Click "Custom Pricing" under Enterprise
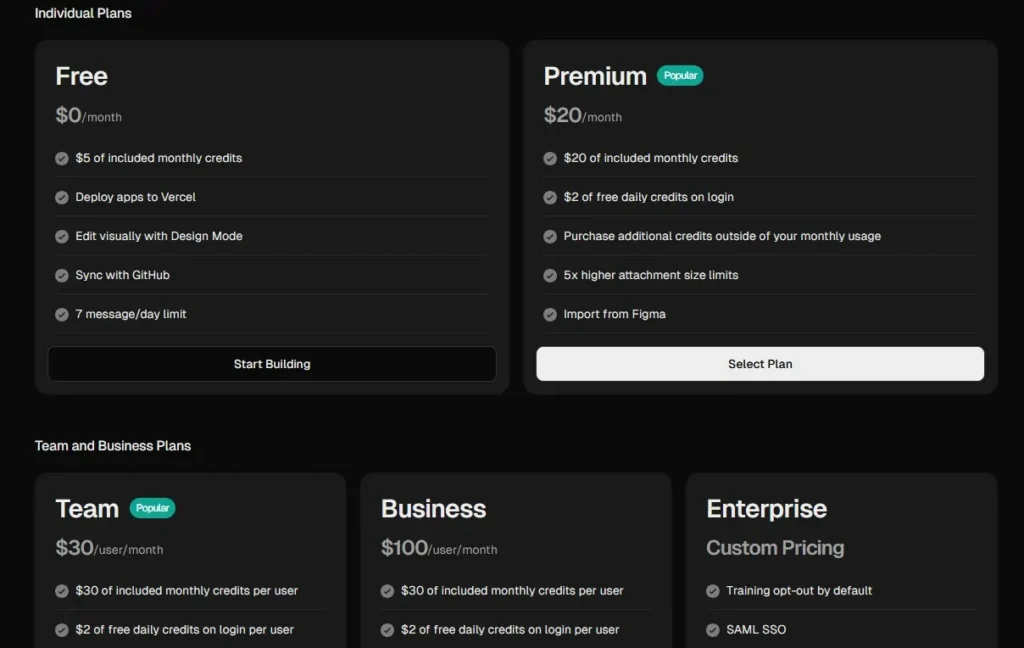 pyautogui.click(x=775, y=548)
